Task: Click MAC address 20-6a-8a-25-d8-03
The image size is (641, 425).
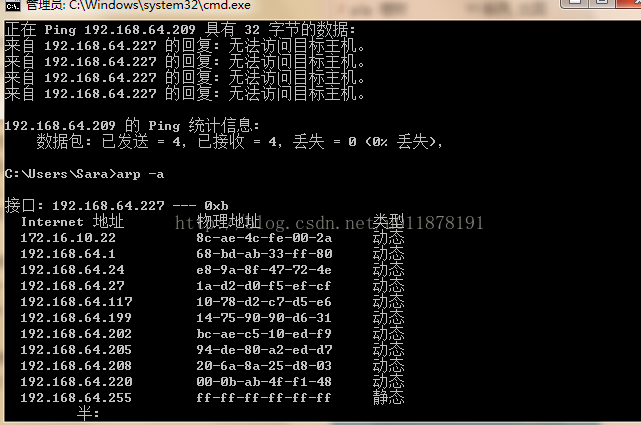Action: click(x=264, y=365)
